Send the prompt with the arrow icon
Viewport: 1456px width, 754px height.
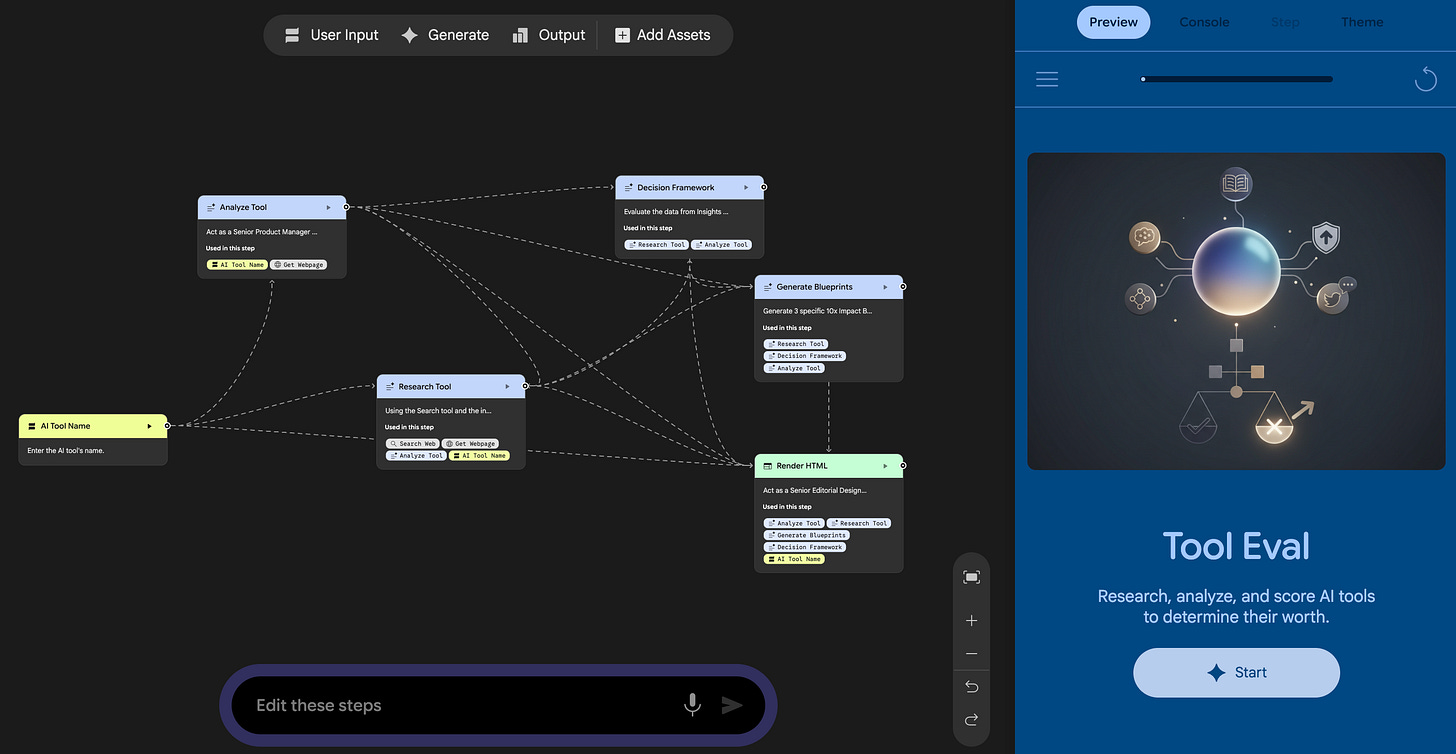coord(732,705)
